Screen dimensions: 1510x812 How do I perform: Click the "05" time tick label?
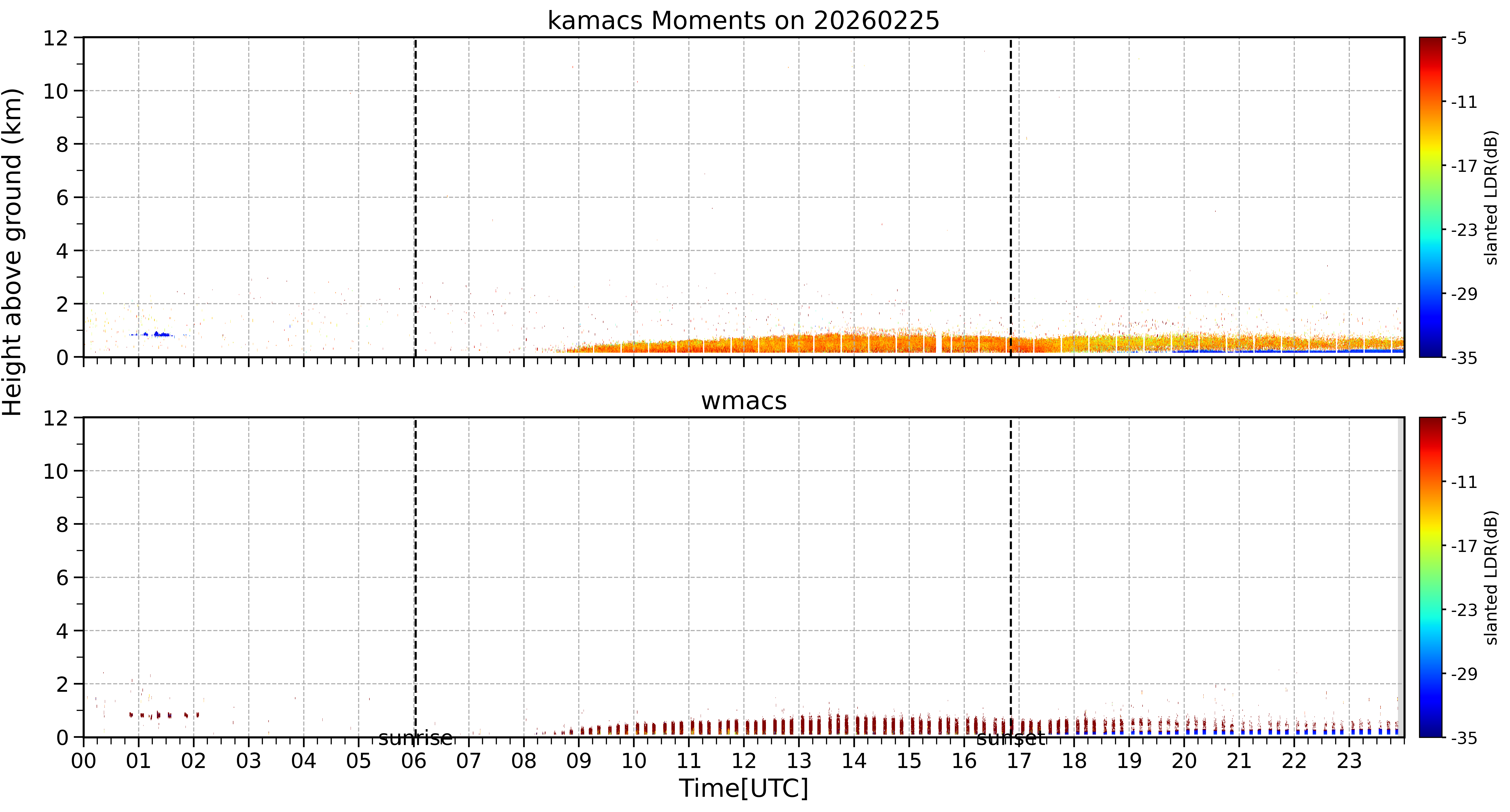coord(359,761)
